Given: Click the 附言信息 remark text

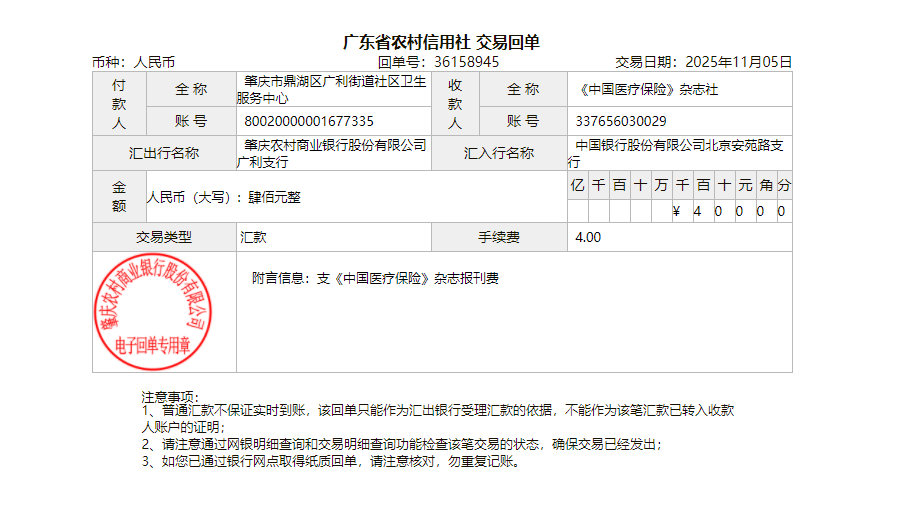Looking at the screenshot, I should coord(375,278).
